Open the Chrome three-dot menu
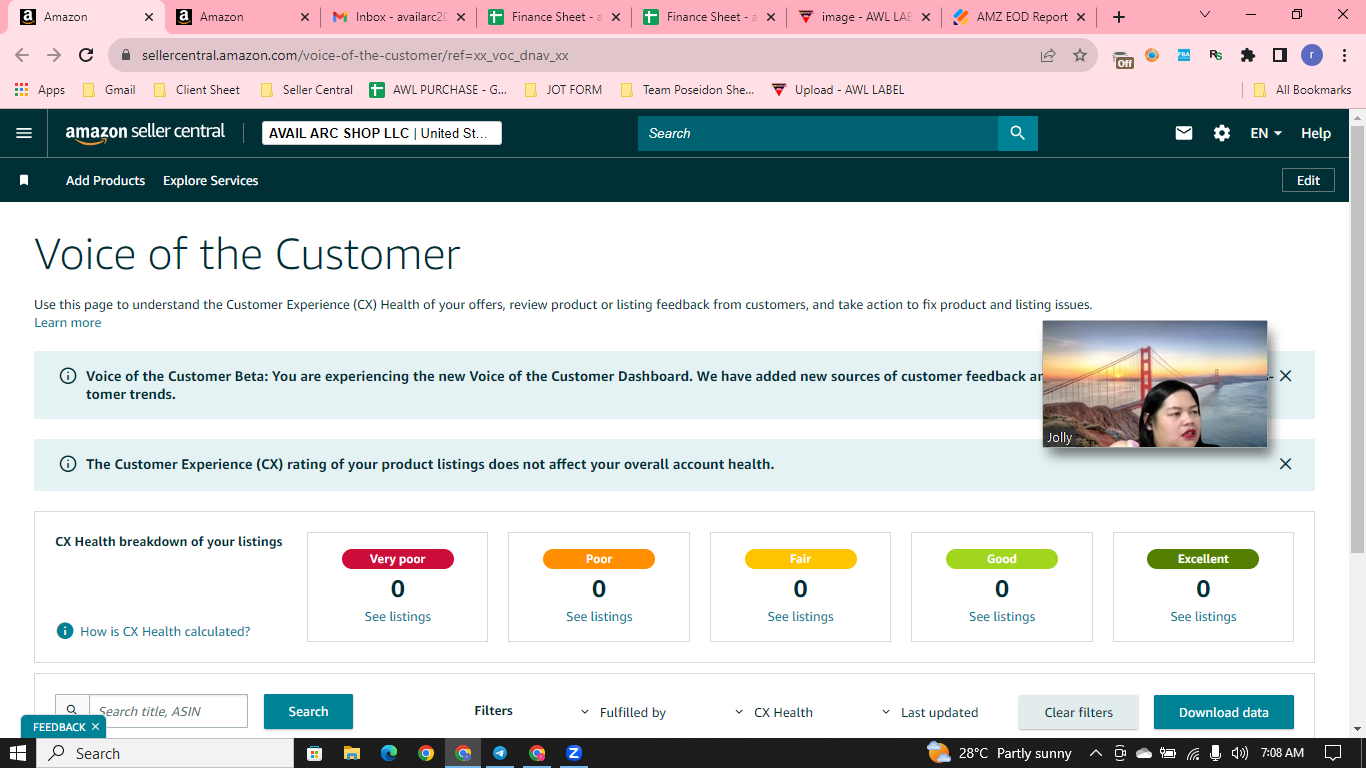Image resolution: width=1366 pixels, height=768 pixels. point(1344,56)
